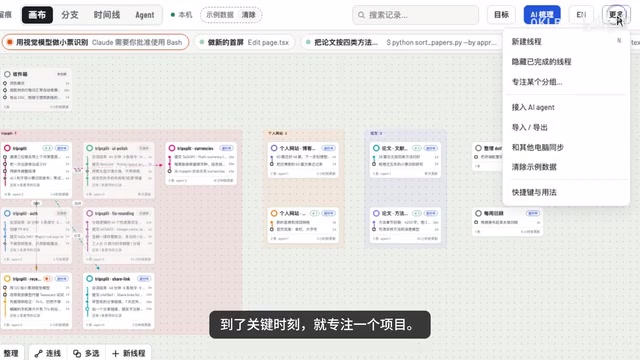
Task: Toggle 进行中 badge on tripsplit · currencies card
Action: pyautogui.click(x=226, y=148)
